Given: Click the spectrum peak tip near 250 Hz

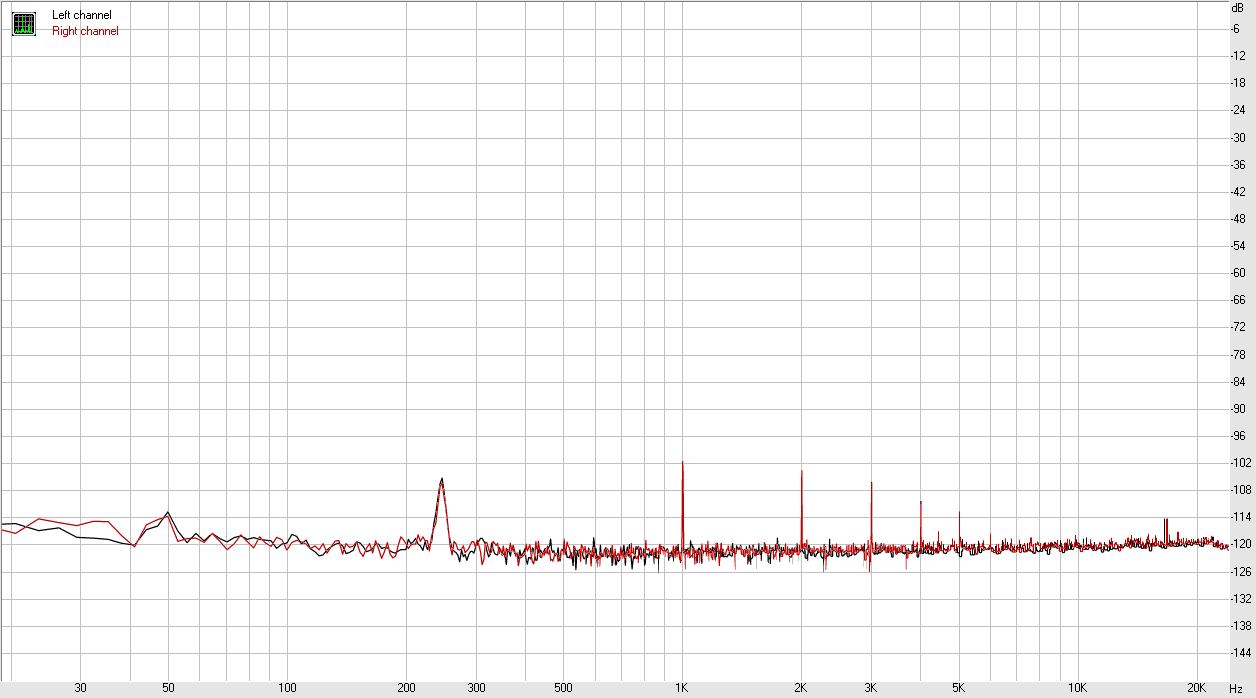Looking at the screenshot, I should (441, 479).
